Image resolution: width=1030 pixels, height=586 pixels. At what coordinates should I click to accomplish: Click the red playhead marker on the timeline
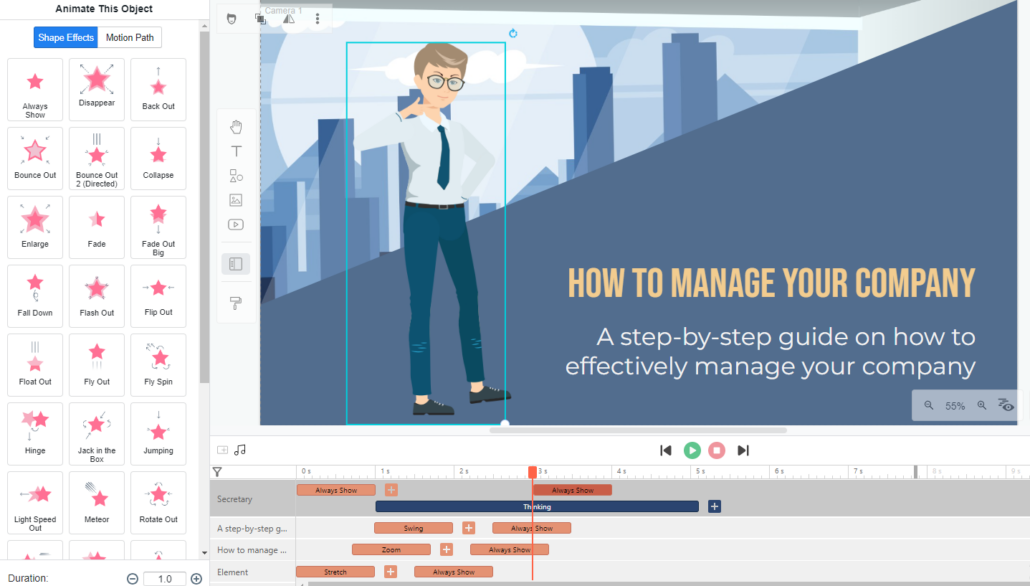click(x=532, y=471)
